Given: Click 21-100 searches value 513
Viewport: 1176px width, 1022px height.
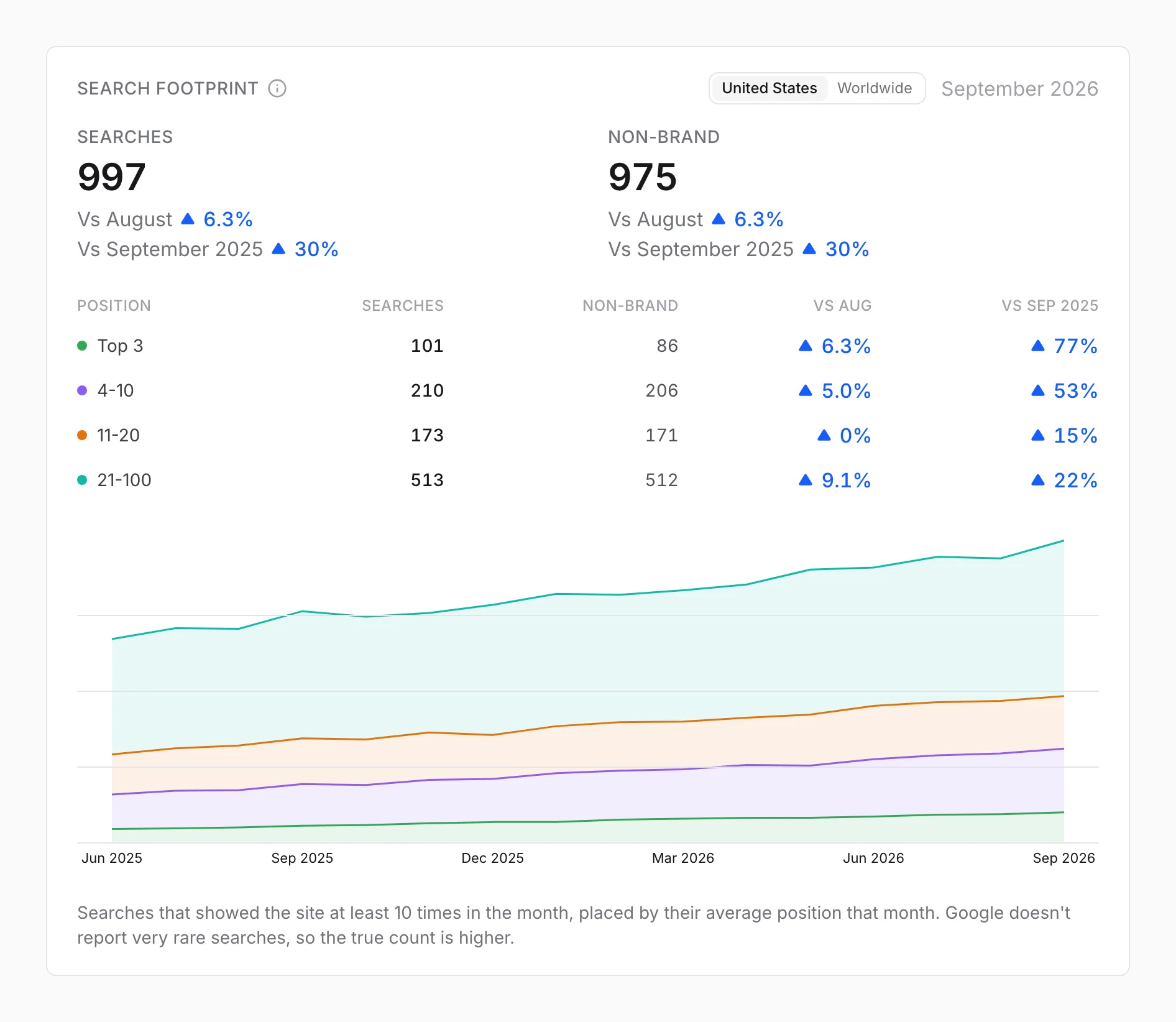Looking at the screenshot, I should (427, 480).
